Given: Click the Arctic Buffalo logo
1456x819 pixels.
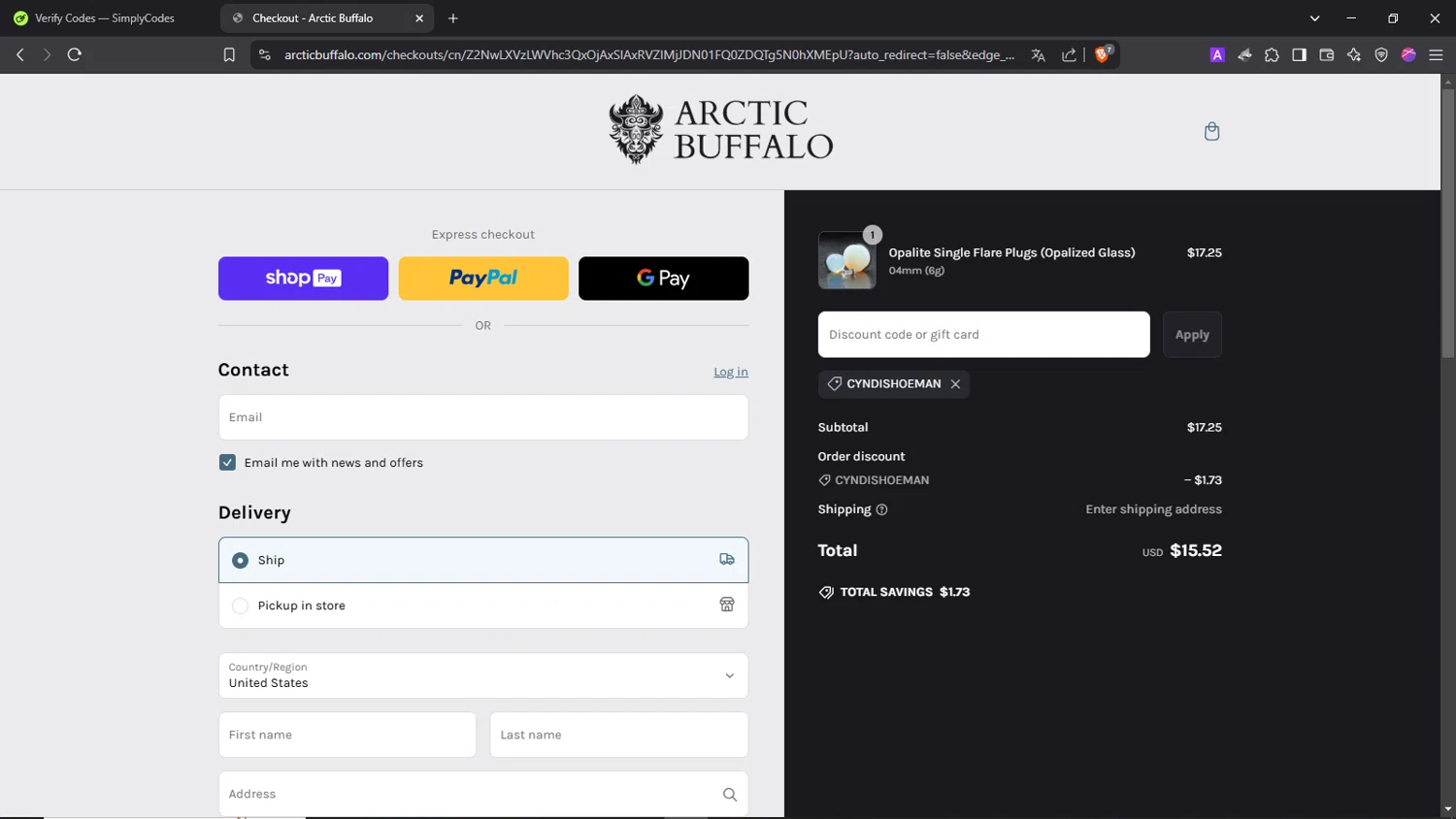Looking at the screenshot, I should [720, 130].
